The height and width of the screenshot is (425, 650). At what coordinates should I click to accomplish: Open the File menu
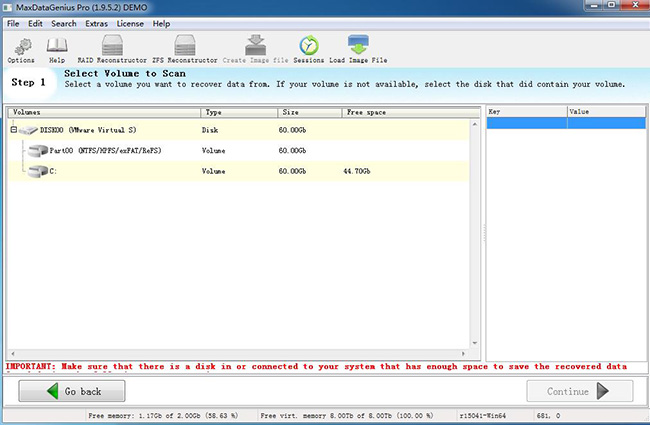[x=13, y=24]
